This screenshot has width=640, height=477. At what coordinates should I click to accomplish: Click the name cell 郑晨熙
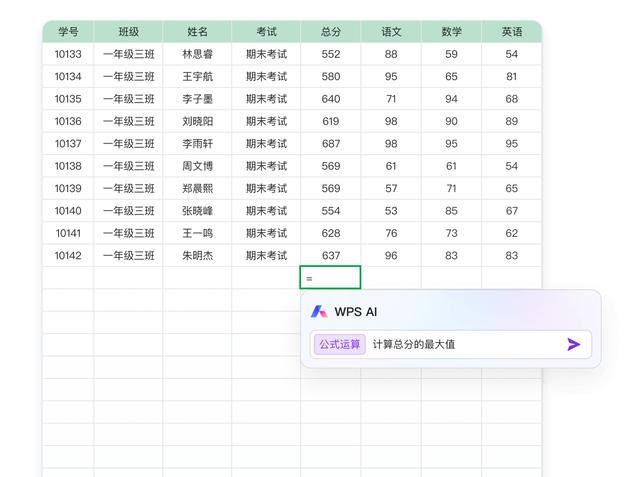[x=197, y=189]
